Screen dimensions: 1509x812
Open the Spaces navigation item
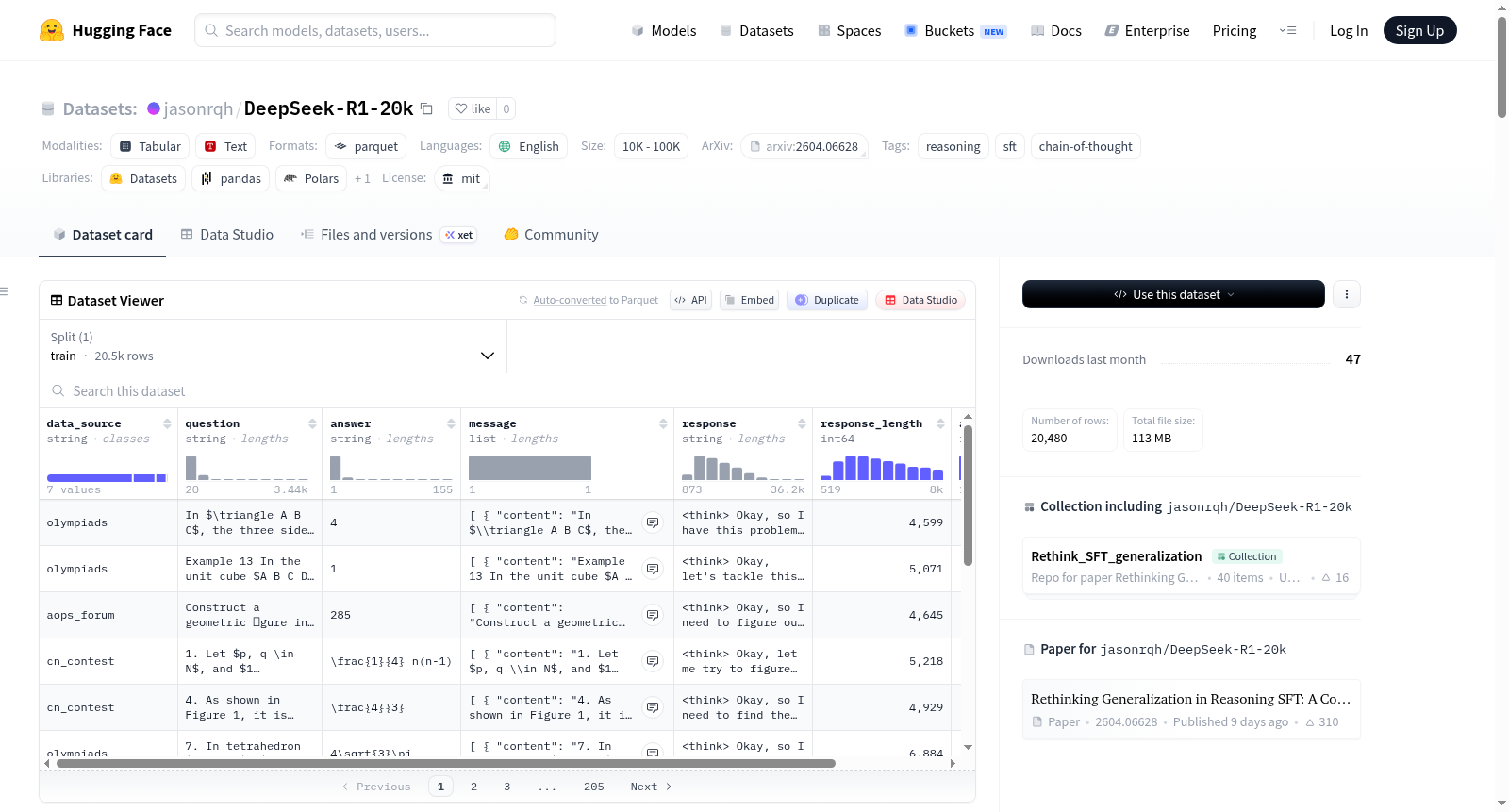point(849,30)
